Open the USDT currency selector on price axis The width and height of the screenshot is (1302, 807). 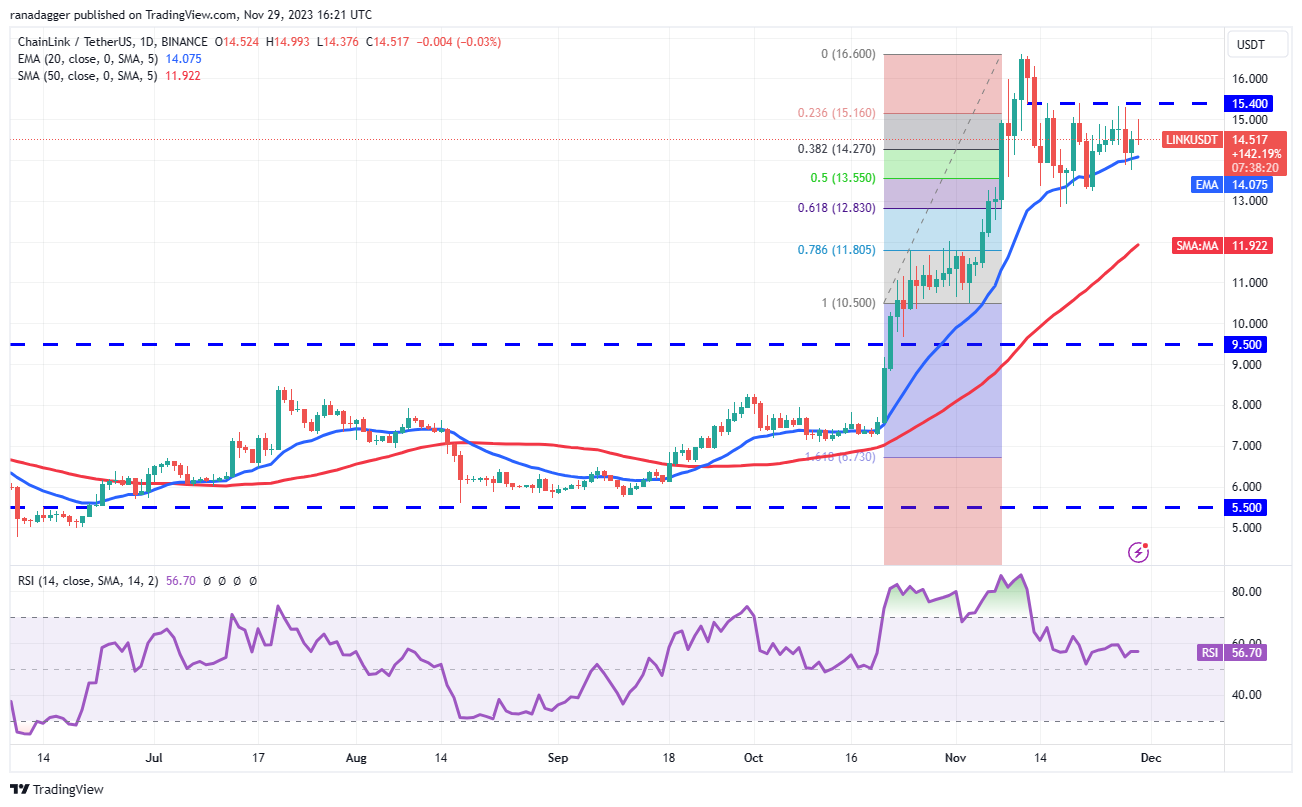[x=1250, y=44]
